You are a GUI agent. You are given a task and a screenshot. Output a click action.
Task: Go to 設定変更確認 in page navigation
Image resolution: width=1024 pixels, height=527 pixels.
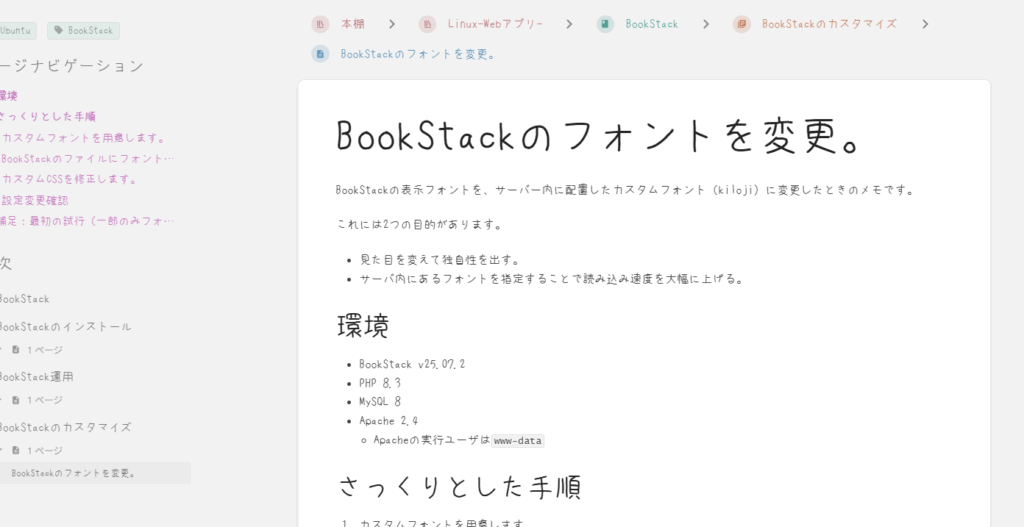coord(35,200)
